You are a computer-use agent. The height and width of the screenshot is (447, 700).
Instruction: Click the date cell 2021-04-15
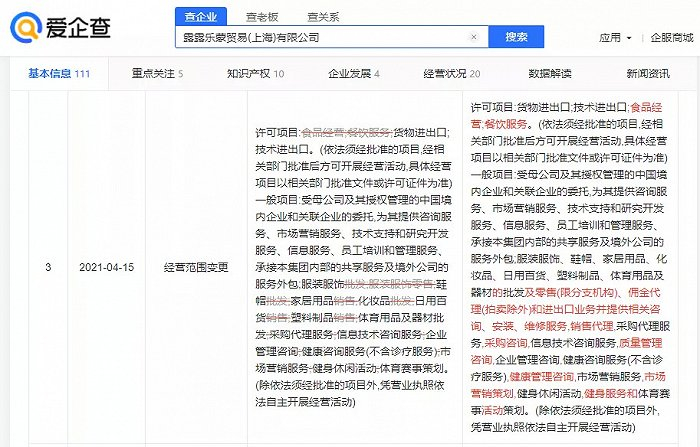107,267
